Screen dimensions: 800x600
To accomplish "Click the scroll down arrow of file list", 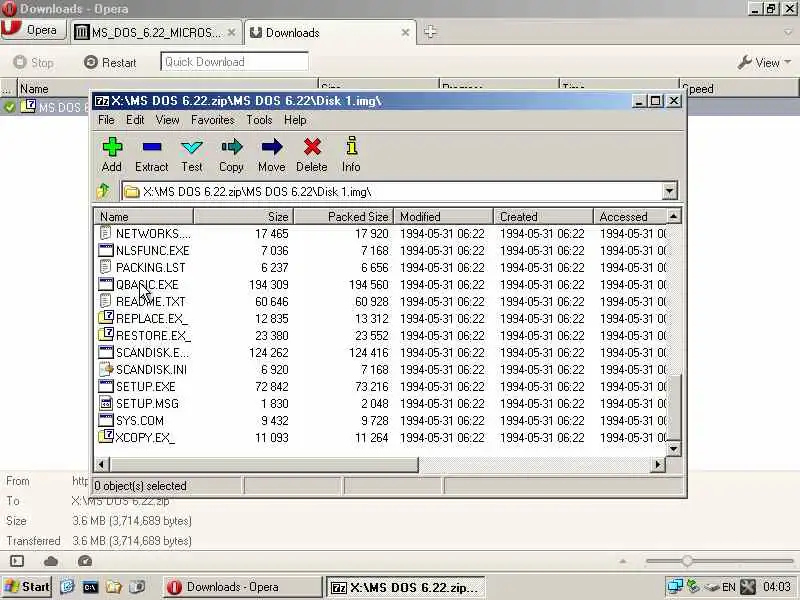I will click(673, 449).
